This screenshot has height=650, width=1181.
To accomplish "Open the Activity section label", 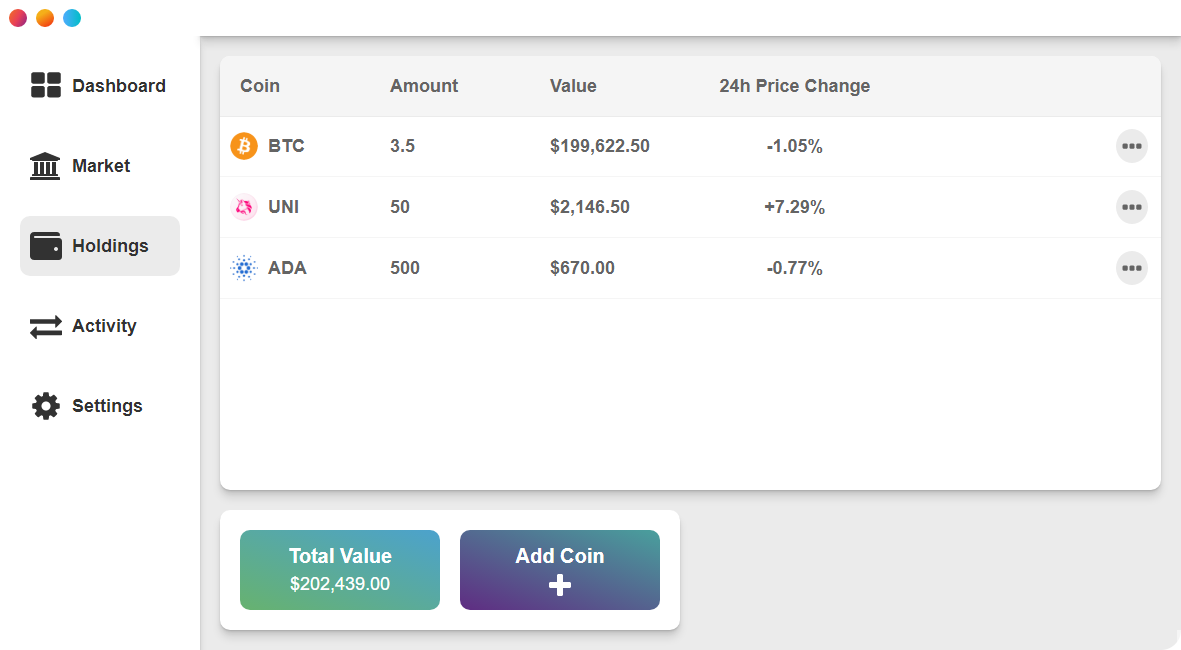I will pos(104,326).
